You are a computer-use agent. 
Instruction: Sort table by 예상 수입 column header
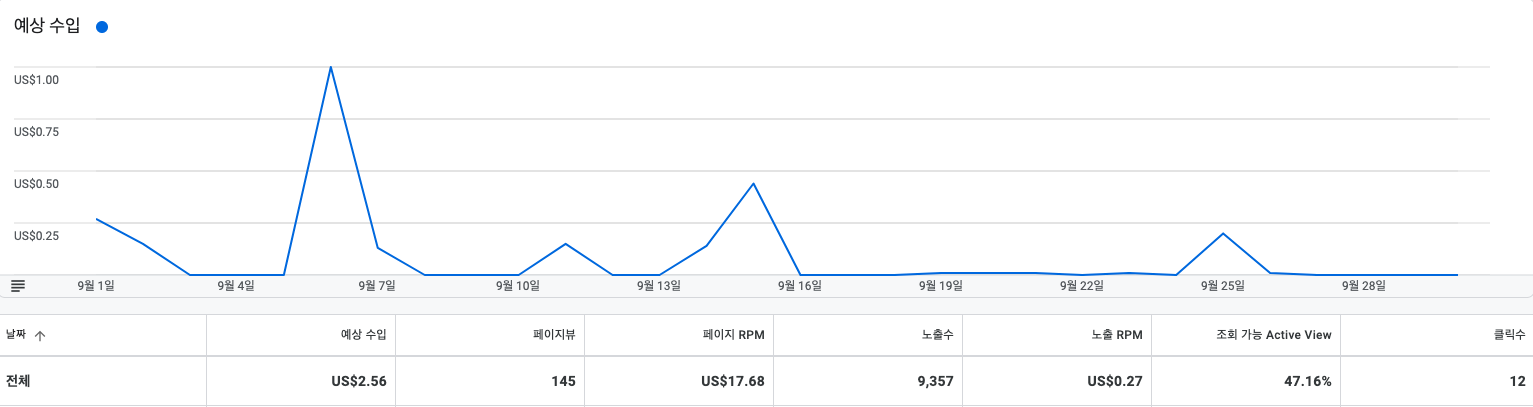point(363,335)
